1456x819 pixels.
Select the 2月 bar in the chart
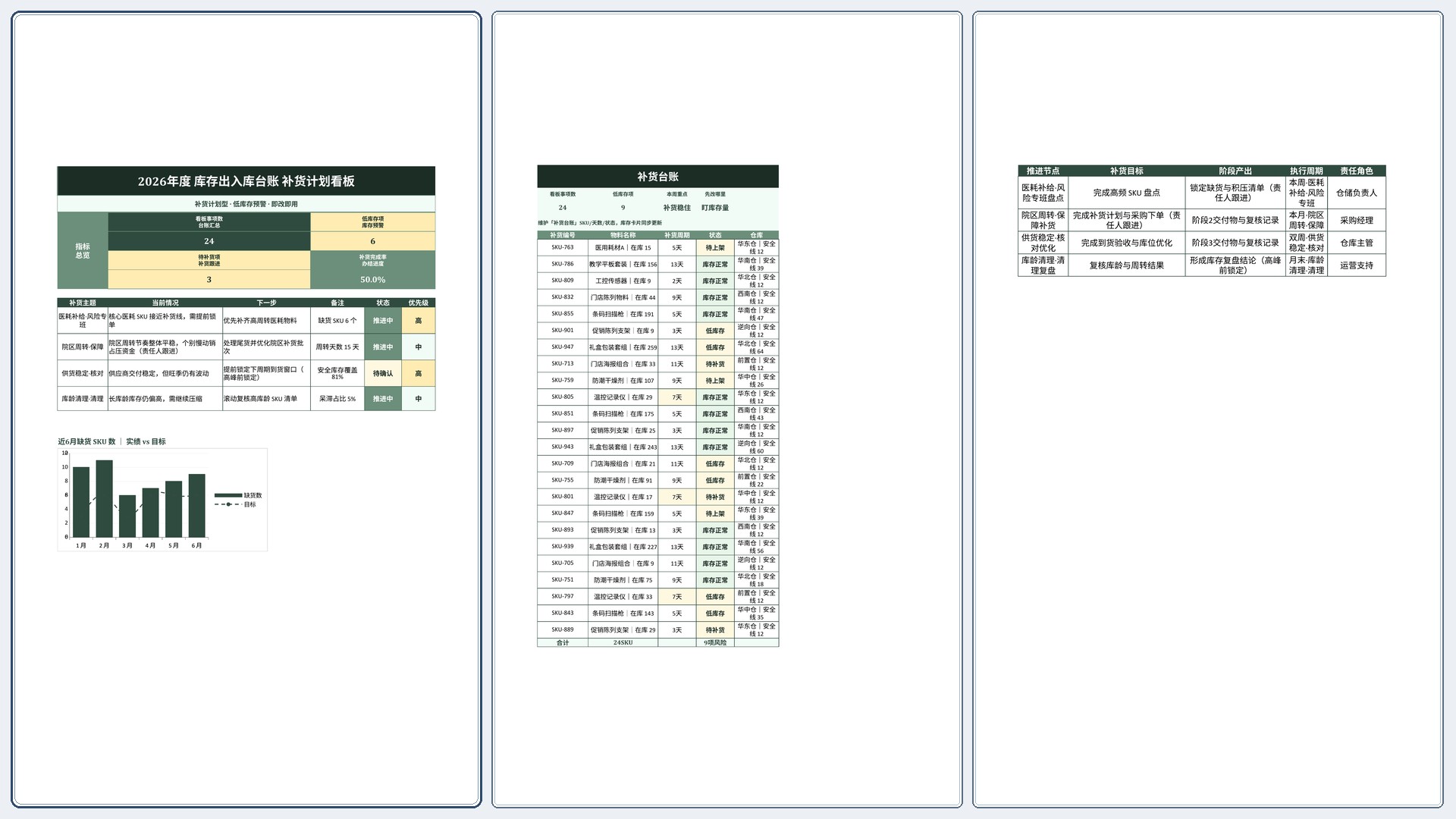tap(105, 499)
